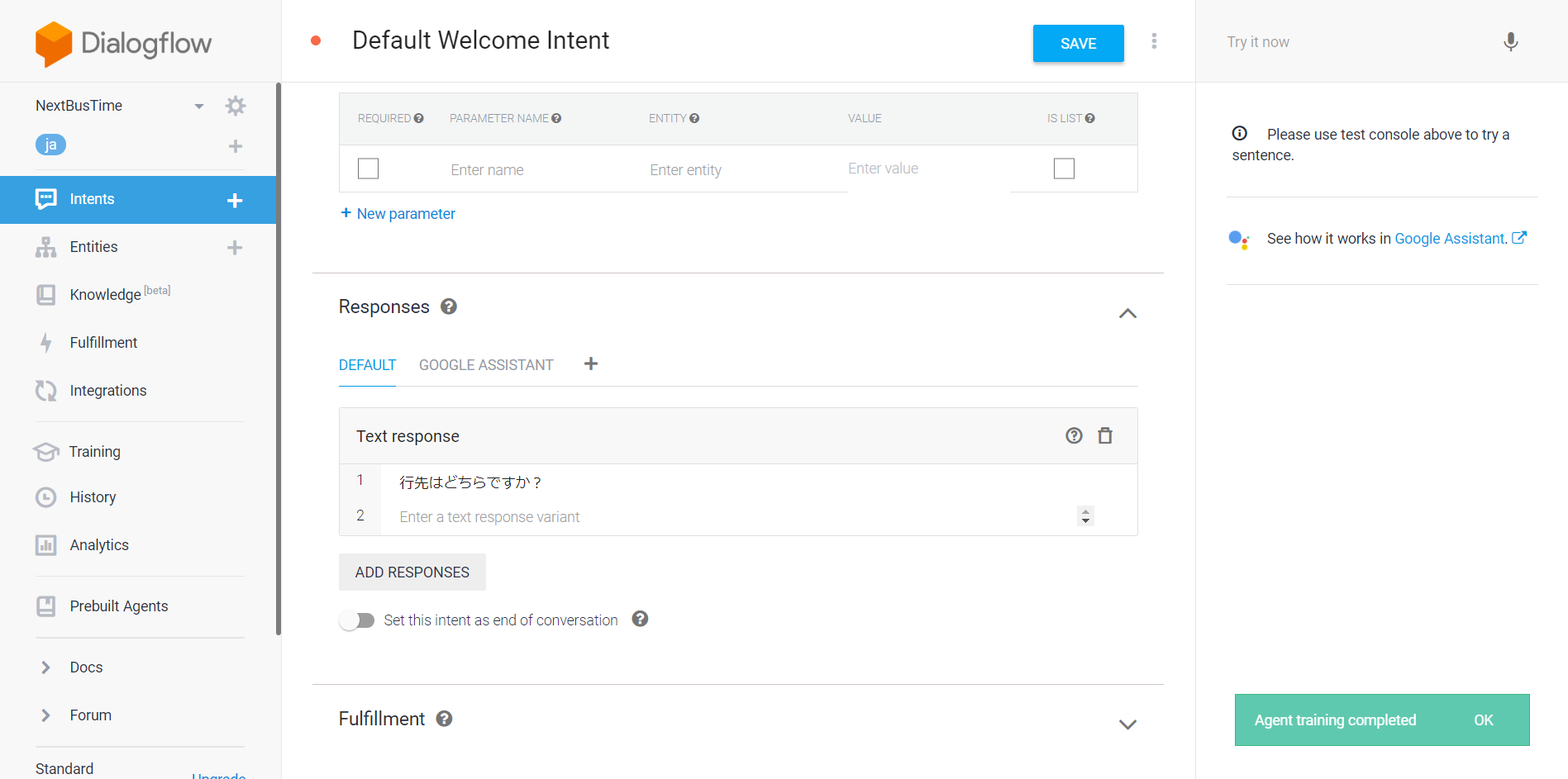Open the Google Assistant link
The width and height of the screenshot is (1568, 779).
pyautogui.click(x=1451, y=239)
